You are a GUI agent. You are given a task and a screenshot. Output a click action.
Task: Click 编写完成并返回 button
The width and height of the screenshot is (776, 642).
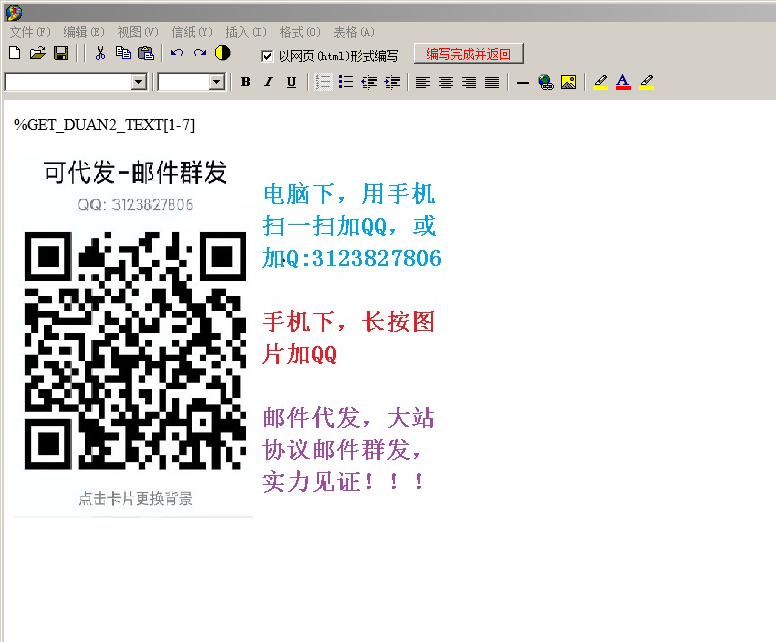pos(469,54)
